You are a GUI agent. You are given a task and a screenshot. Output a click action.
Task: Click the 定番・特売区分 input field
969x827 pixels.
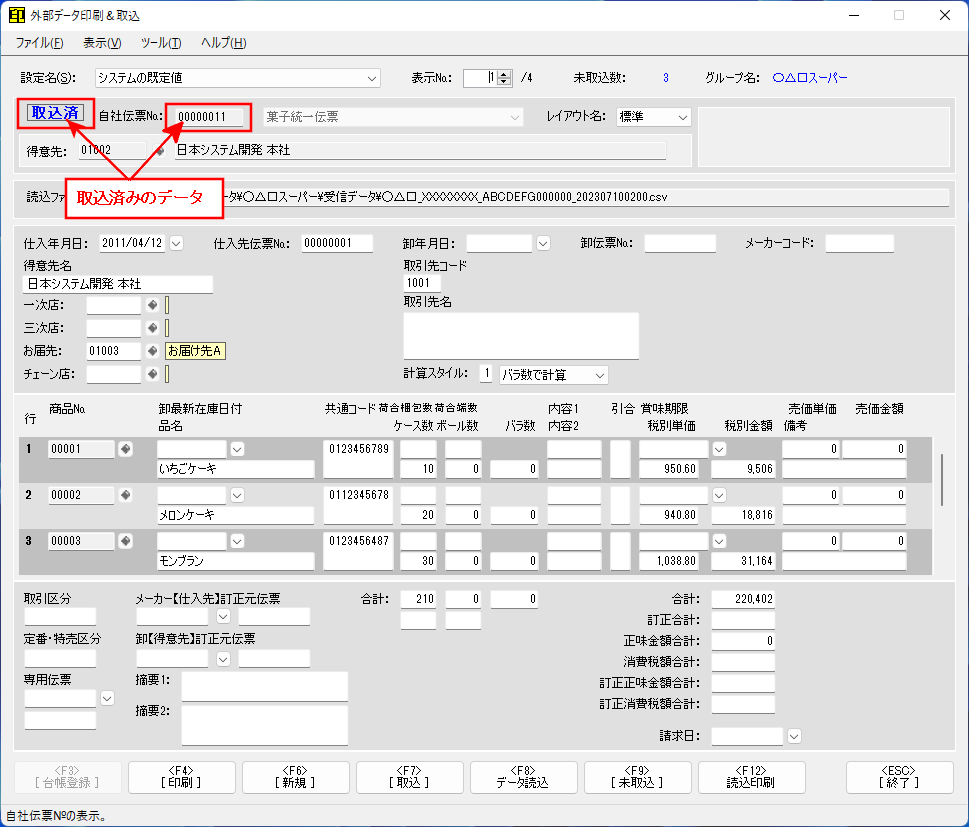(60, 658)
